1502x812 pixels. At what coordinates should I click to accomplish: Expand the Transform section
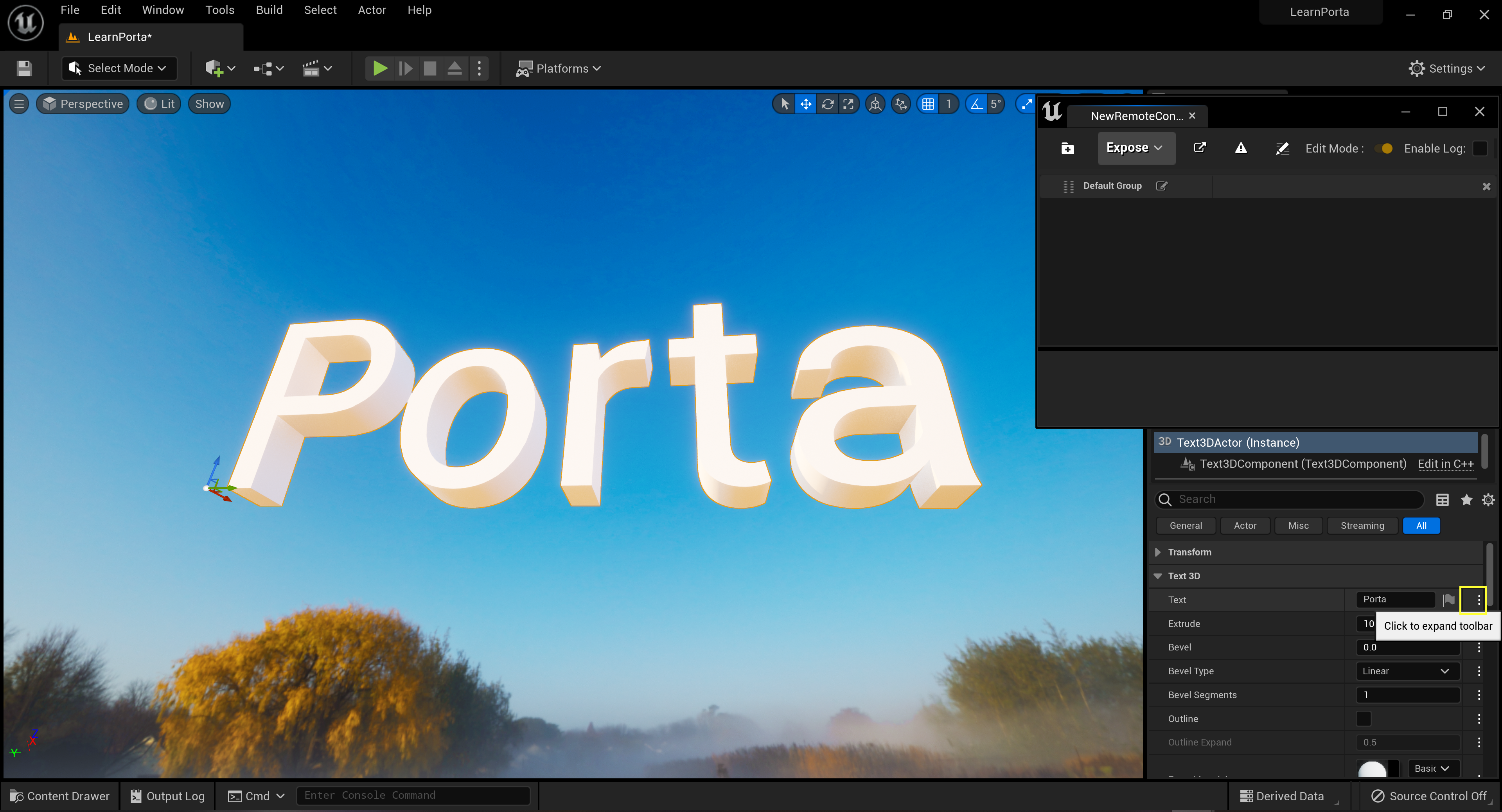pos(1158,552)
